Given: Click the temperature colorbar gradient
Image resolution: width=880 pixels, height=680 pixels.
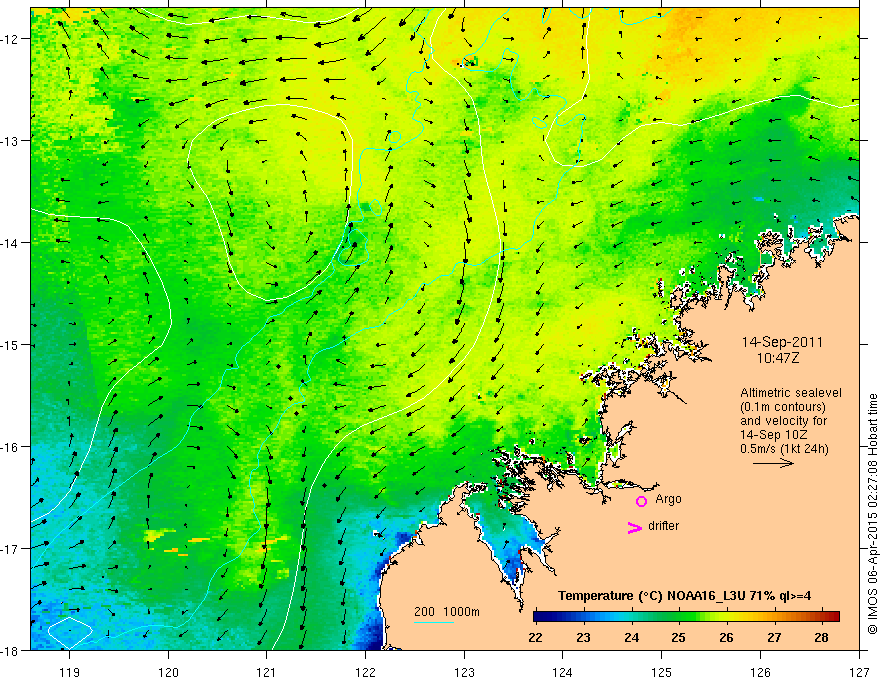Looking at the screenshot, I should click(686, 616).
